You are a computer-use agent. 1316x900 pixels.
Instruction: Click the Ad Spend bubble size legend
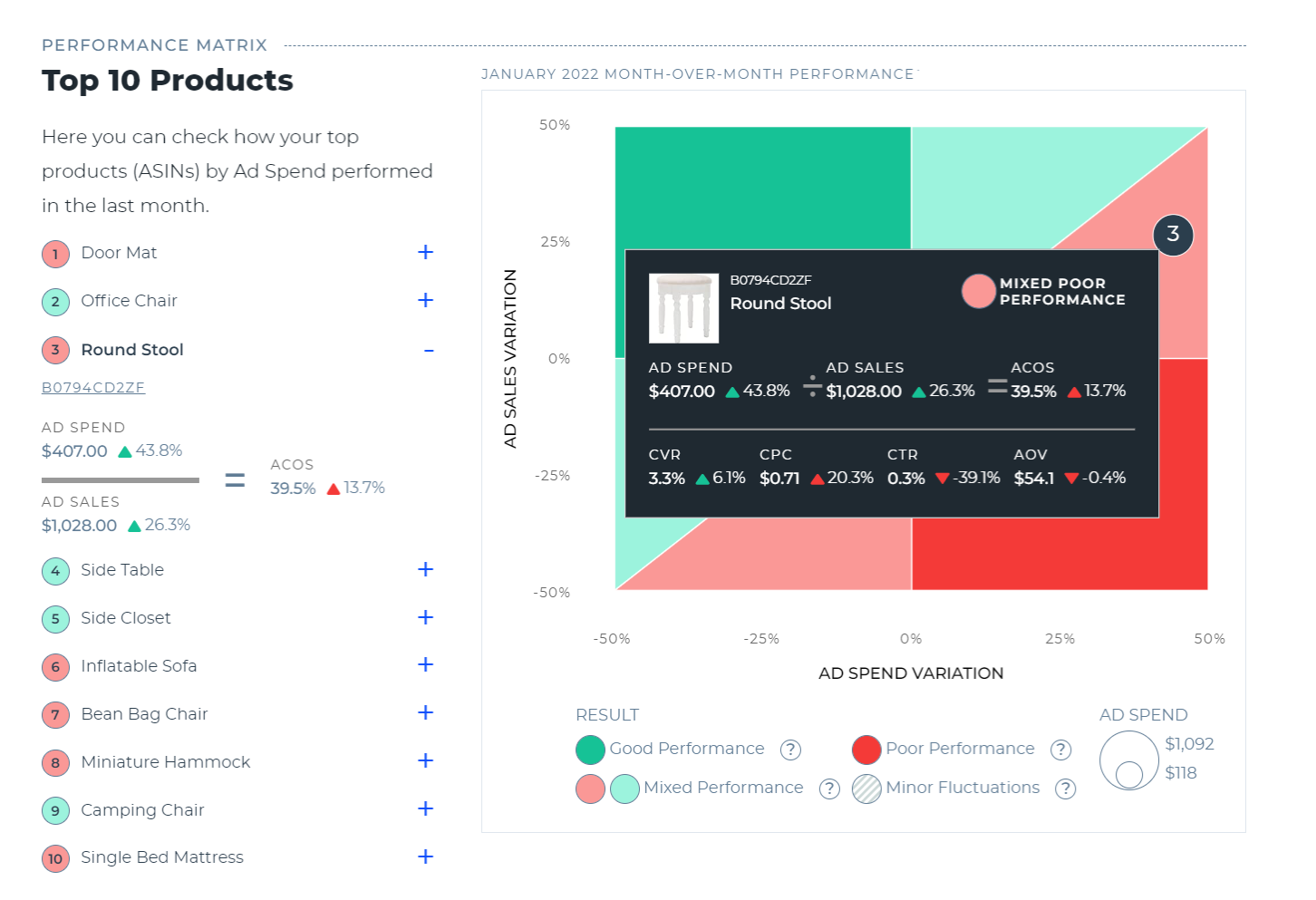pos(1128,760)
